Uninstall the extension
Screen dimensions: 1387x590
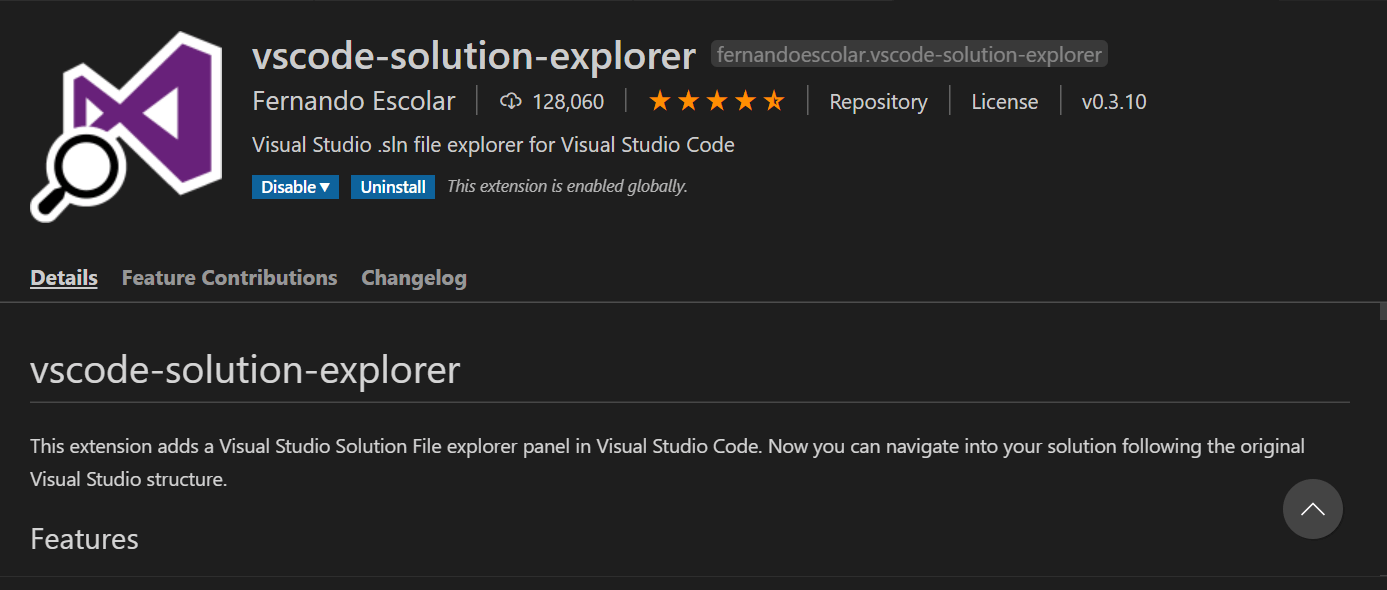pyautogui.click(x=393, y=187)
